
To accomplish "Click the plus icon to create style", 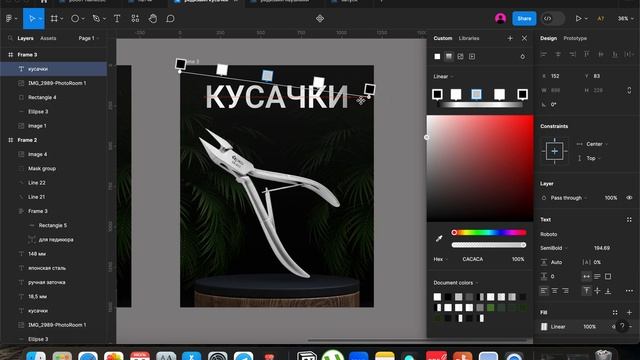I will 510,38.
